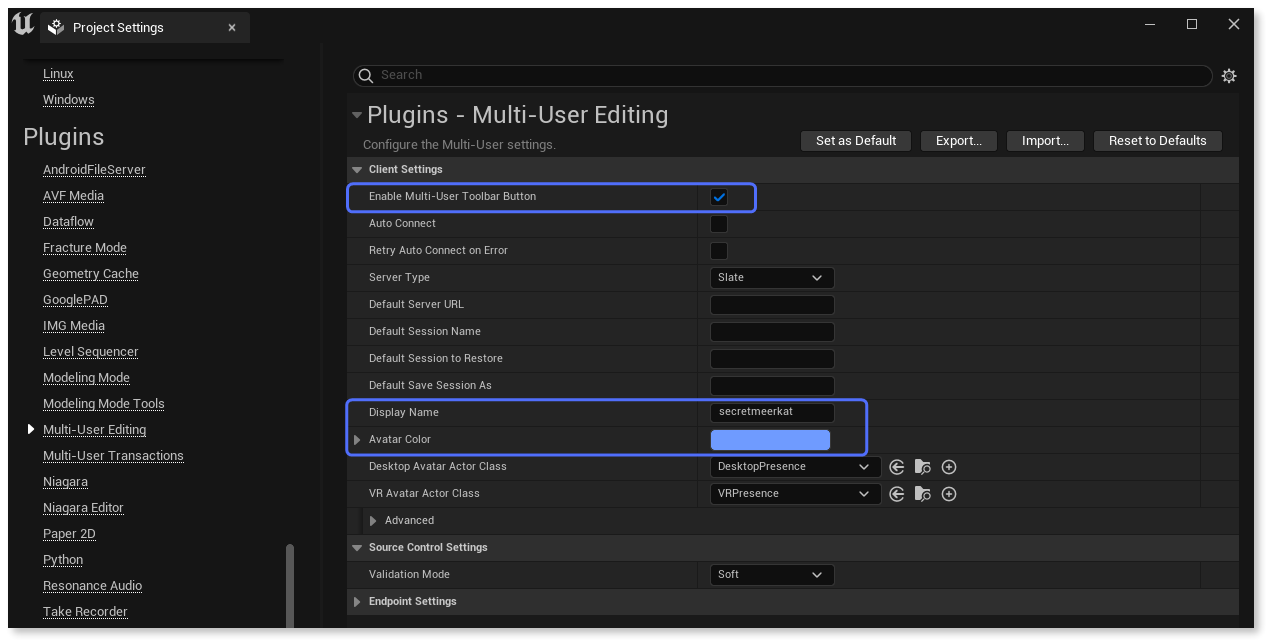Expand the Endpoint Settings section

357,601
